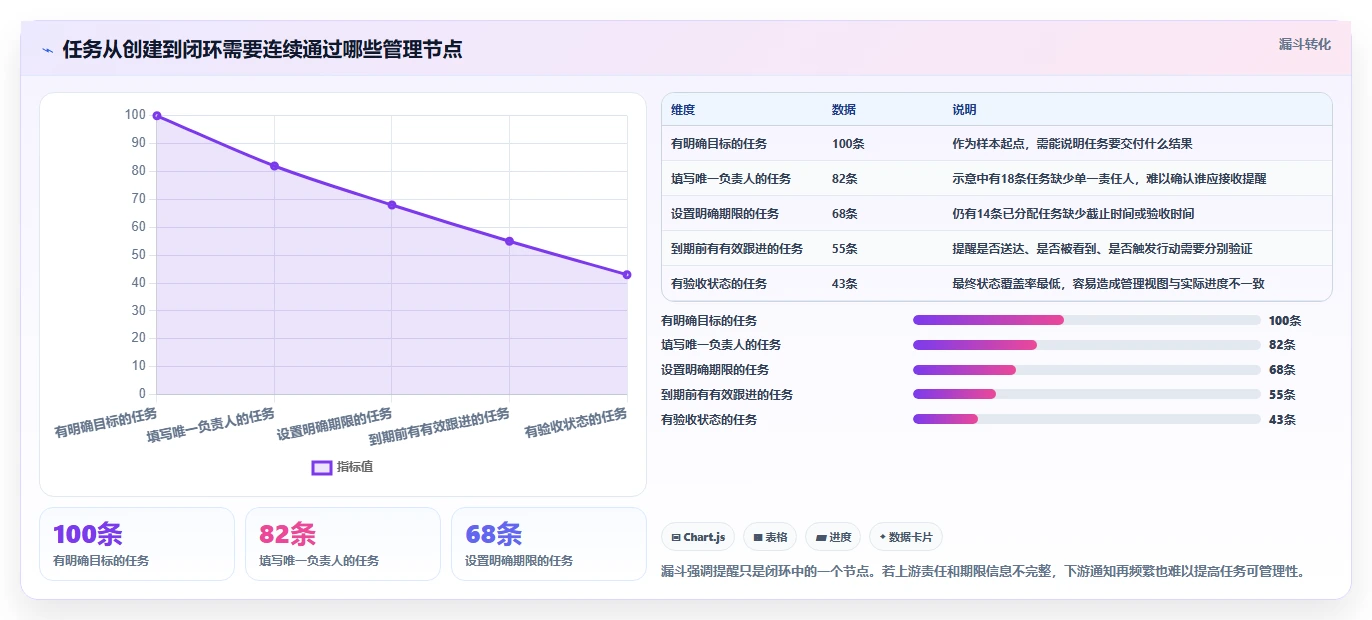This screenshot has width=1372, height=620.
Task: Click the description starting 仍有14条已分配任务
Action: 1074,214
